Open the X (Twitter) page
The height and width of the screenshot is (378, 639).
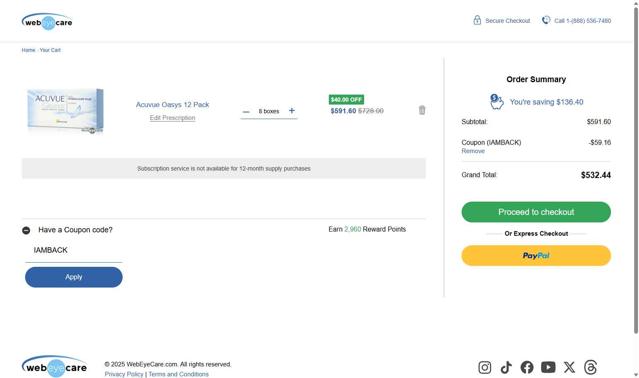coord(569,367)
